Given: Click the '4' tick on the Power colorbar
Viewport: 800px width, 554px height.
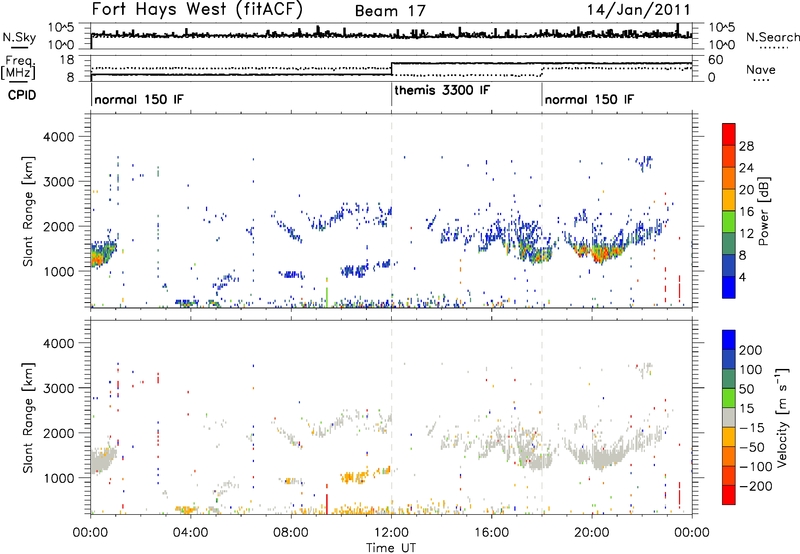Looking at the screenshot, I should click(x=743, y=277).
